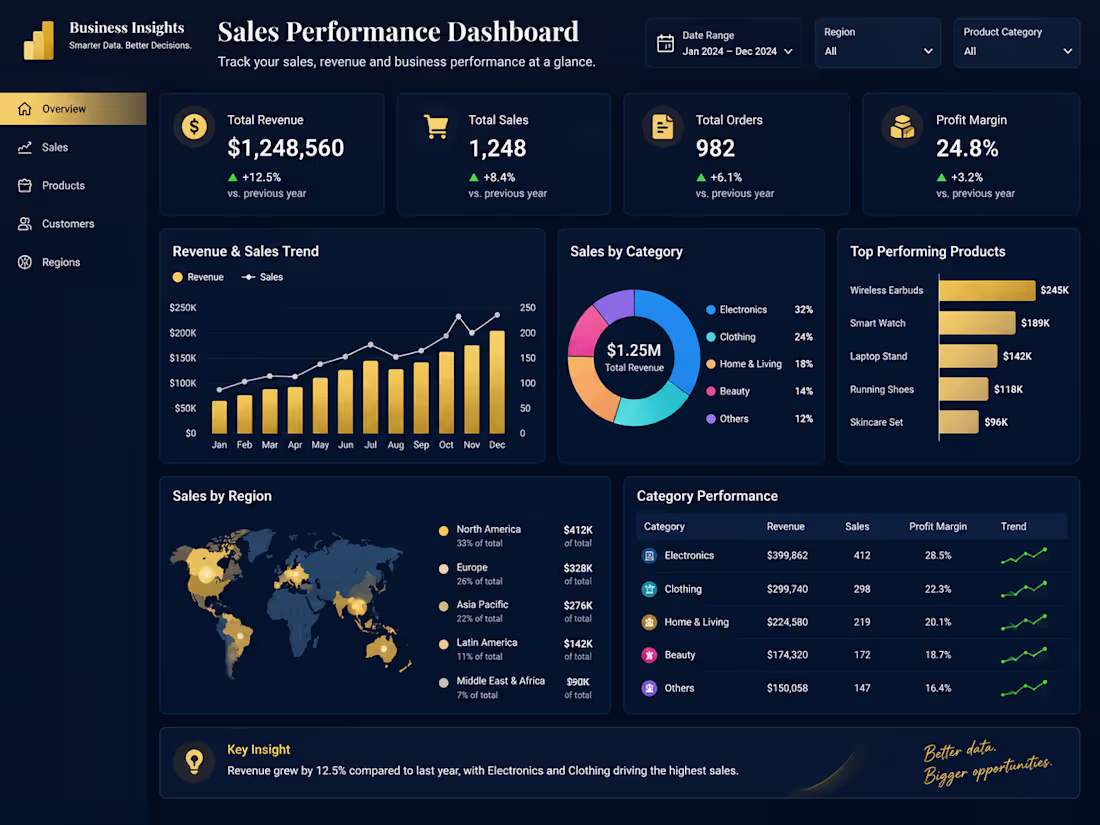Click the 24.8% Profit Margin value

(967, 148)
